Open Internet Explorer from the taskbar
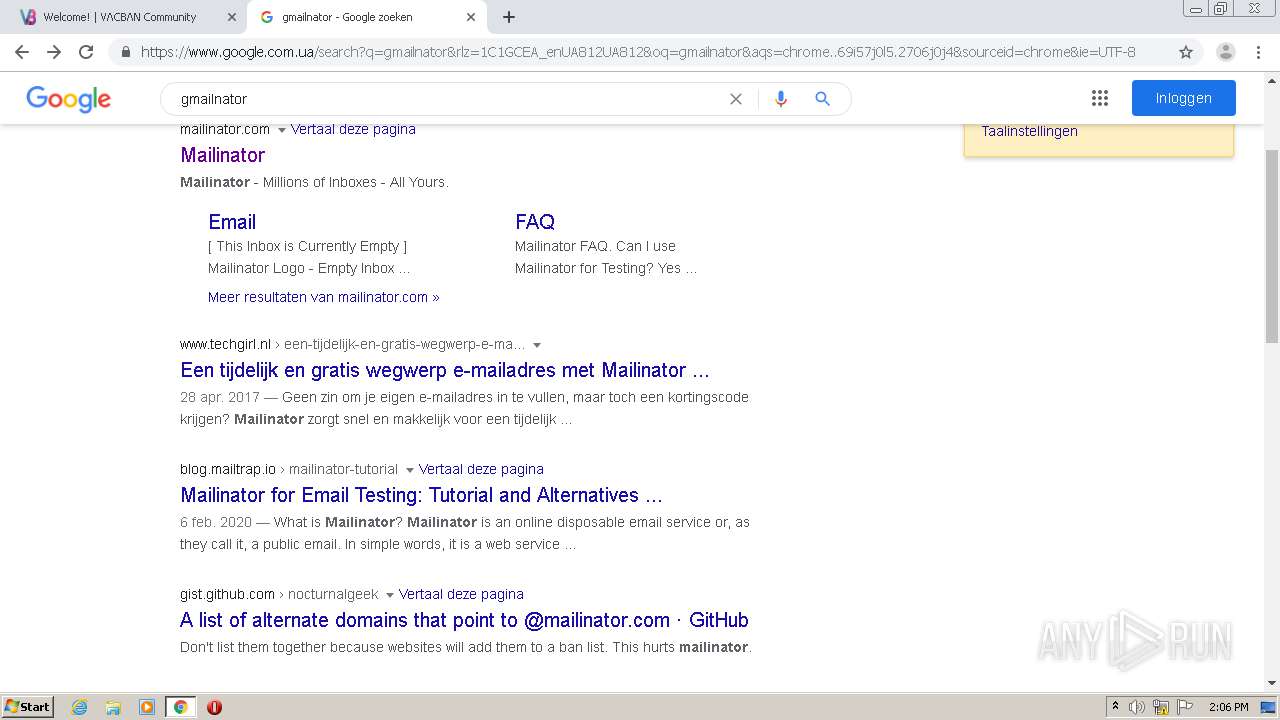1280x720 pixels. 80,707
